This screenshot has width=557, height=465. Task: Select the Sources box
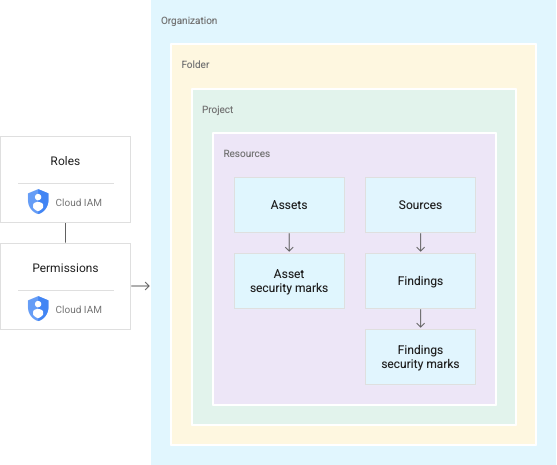(421, 205)
